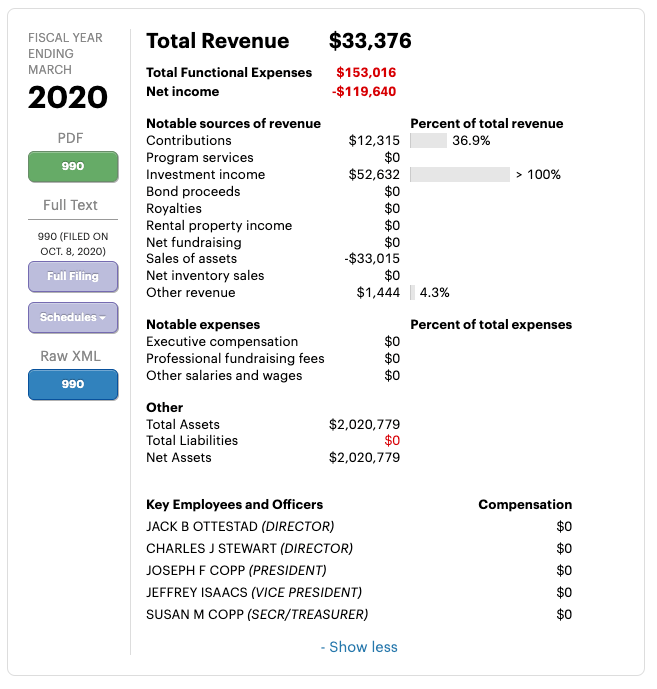This screenshot has height=689, width=657.
Task: Click the Investment income percent bar
Action: pos(459,175)
